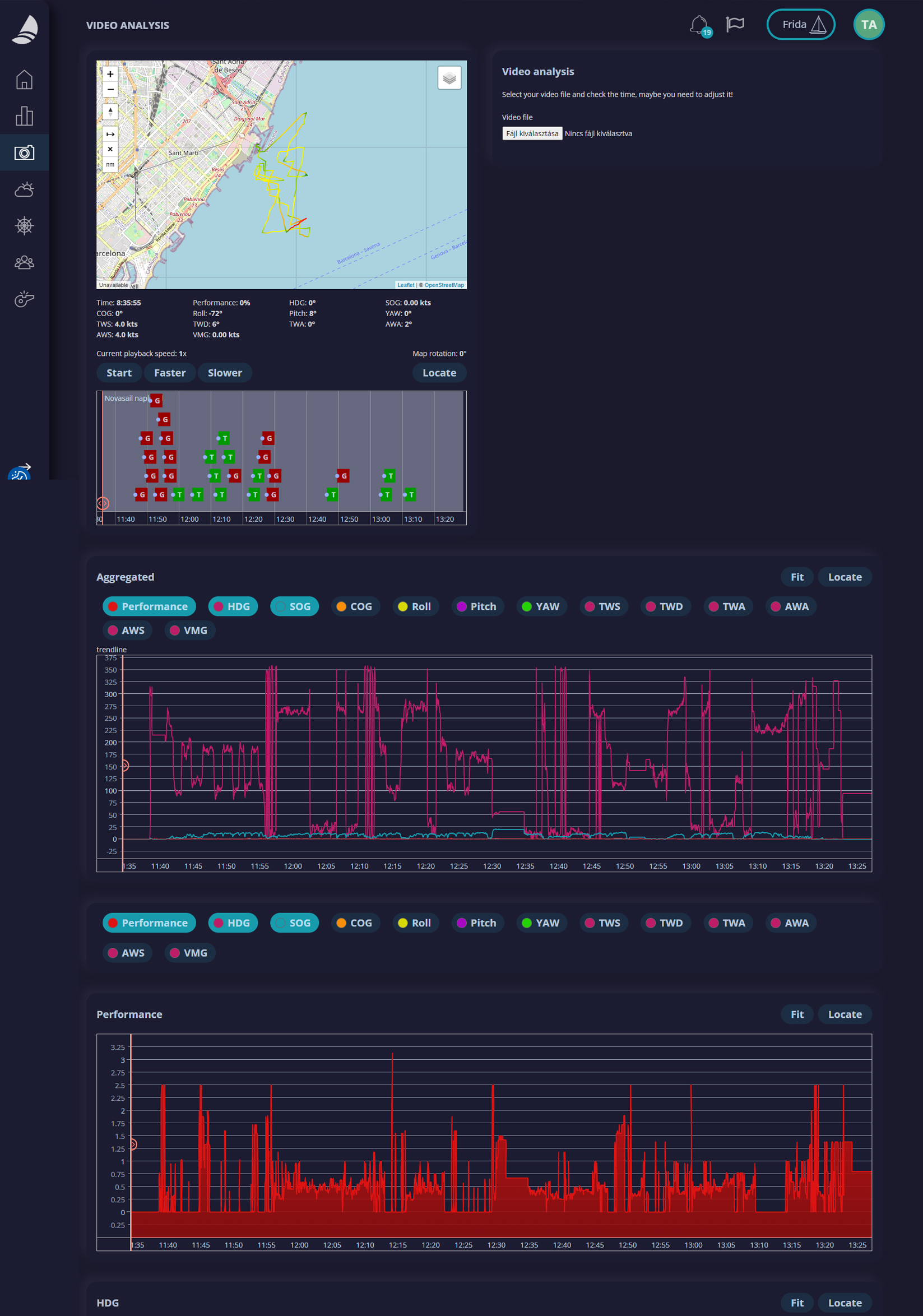Click the flag icon in top header
The height and width of the screenshot is (1316, 923).
click(735, 24)
